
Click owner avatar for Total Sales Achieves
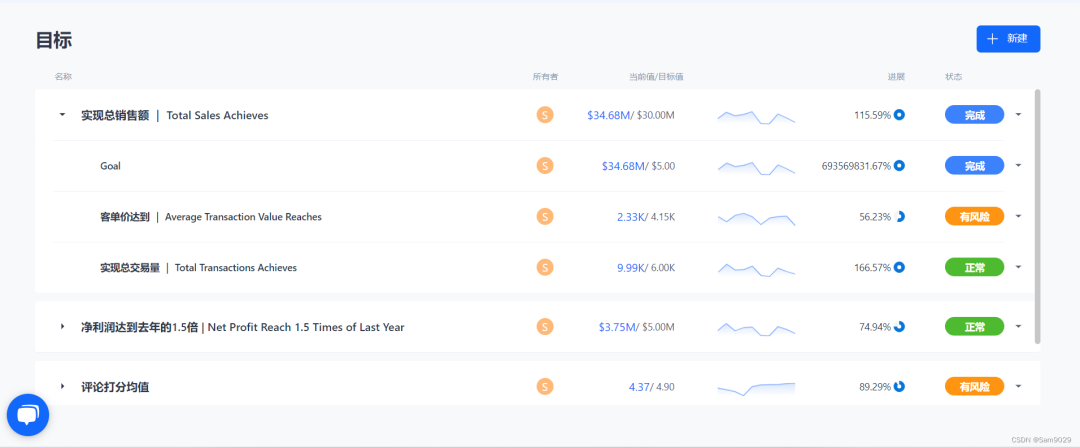coord(545,115)
